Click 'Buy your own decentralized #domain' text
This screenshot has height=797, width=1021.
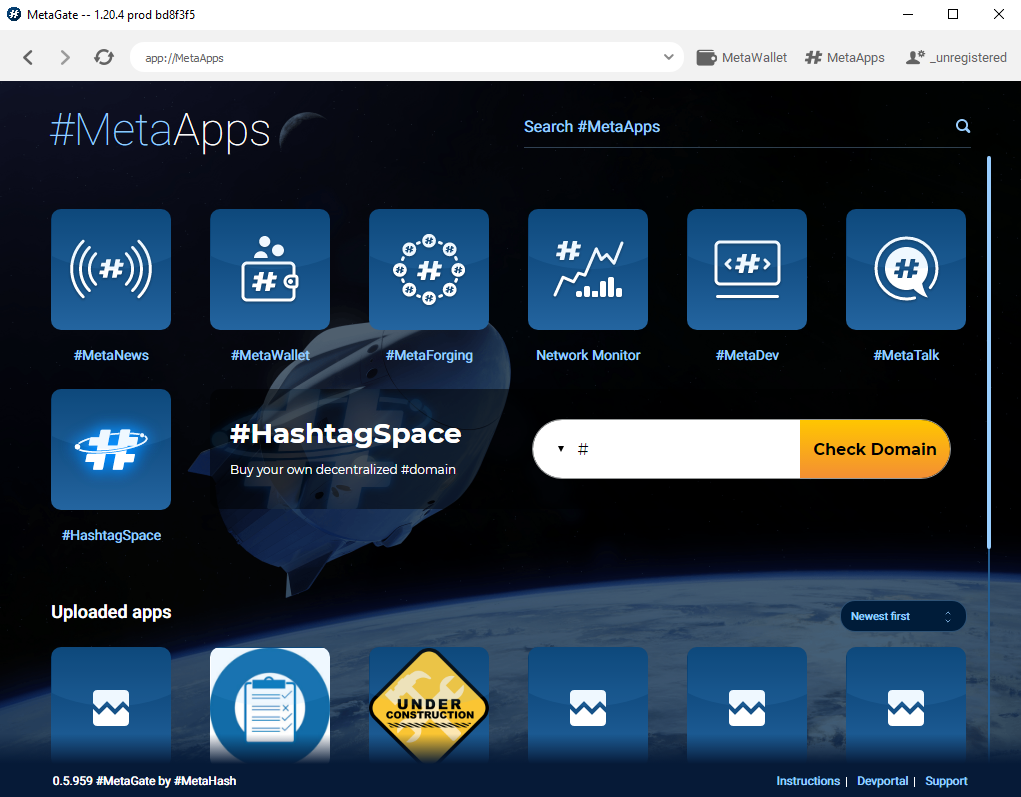coord(343,469)
